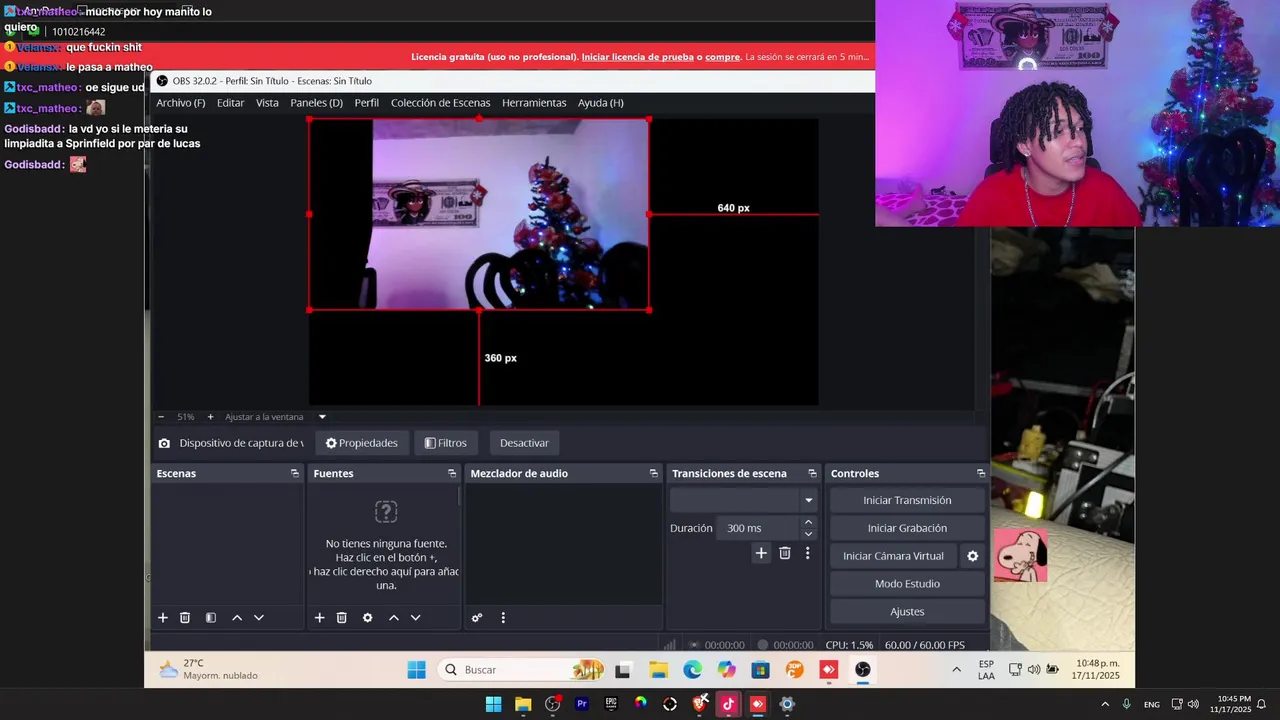Open Microsoft Edge in inner taskbar
Viewport: 1280px width, 720px height.
(x=692, y=670)
